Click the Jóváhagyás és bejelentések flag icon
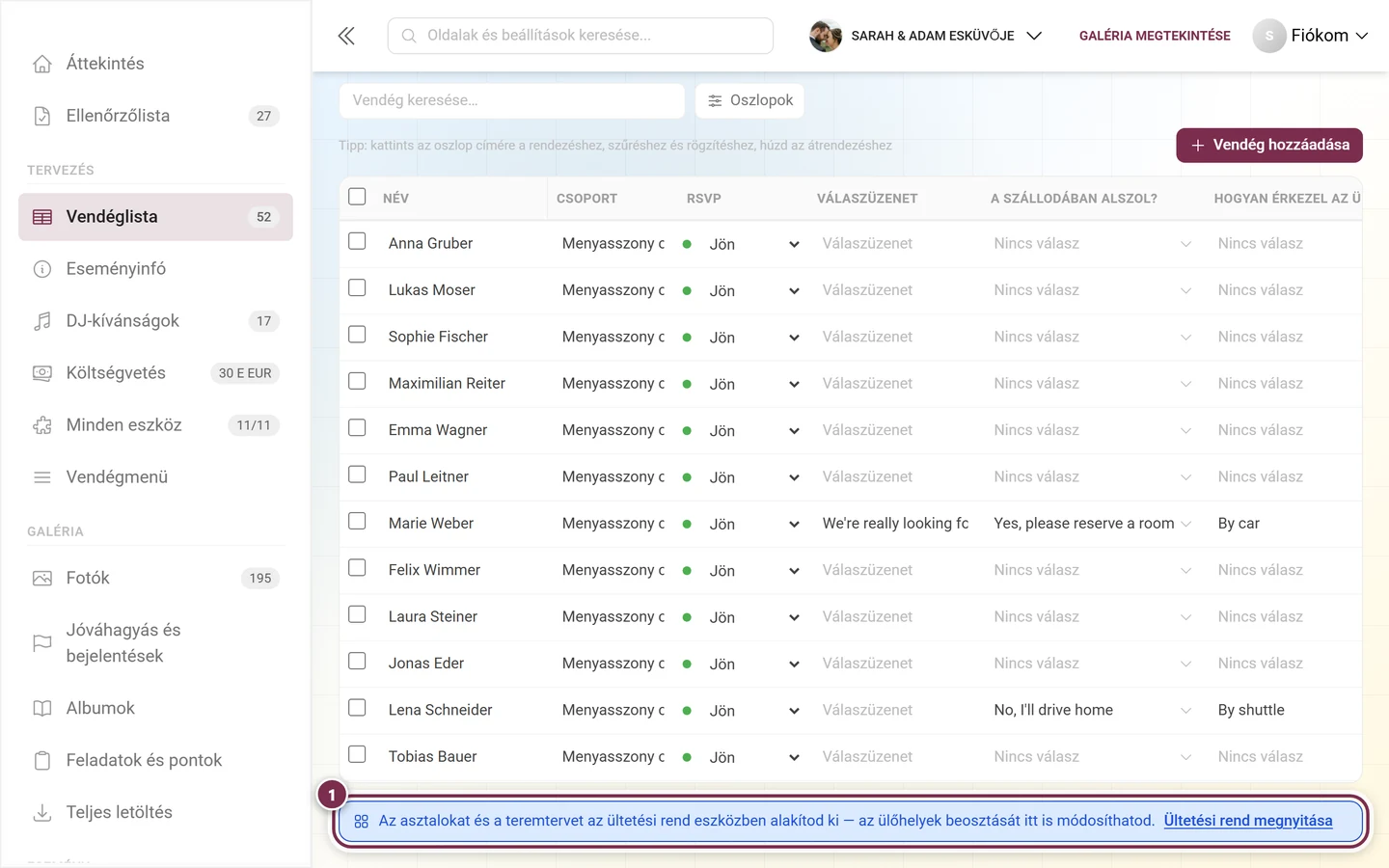The image size is (1389, 868). pos(42,643)
